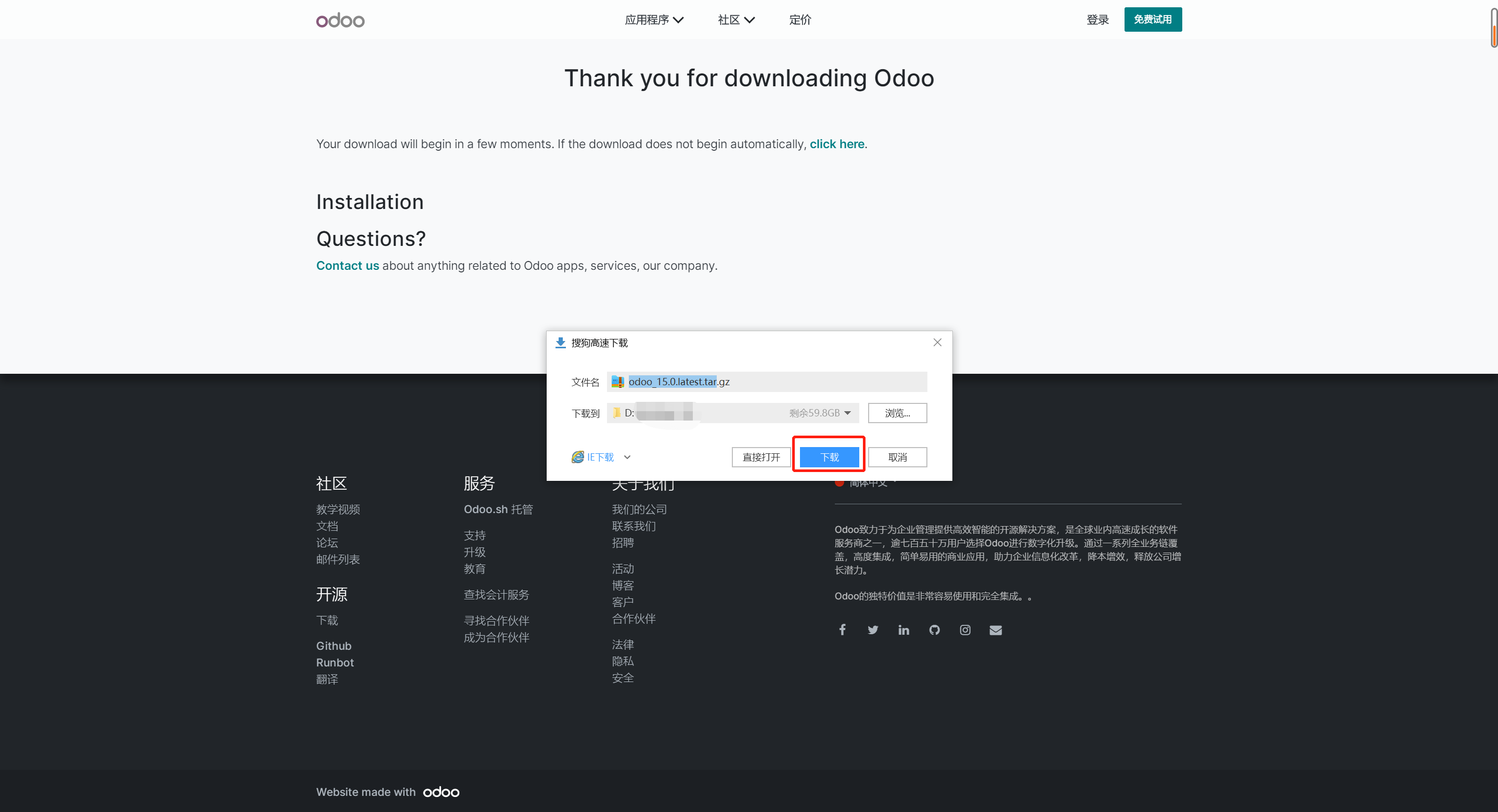This screenshot has width=1498, height=812.
Task: Close the Sogou download dialog
Action: coord(937,343)
